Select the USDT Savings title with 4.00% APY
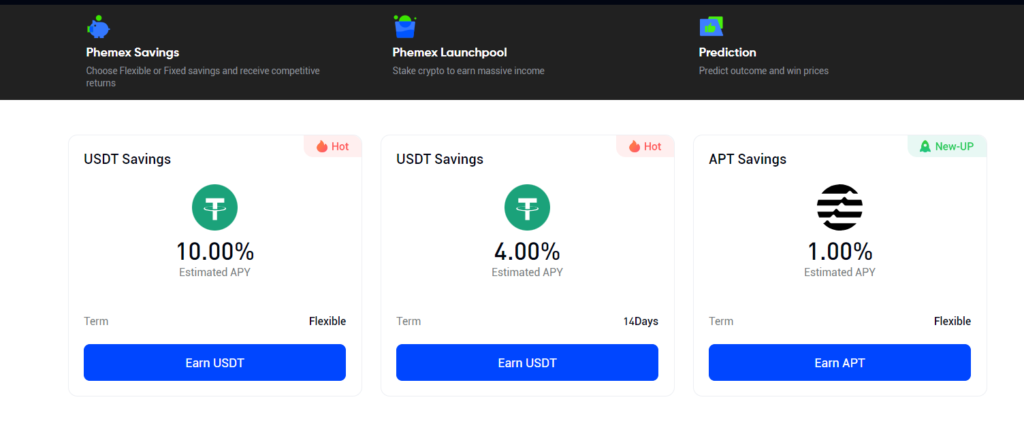 (x=440, y=159)
